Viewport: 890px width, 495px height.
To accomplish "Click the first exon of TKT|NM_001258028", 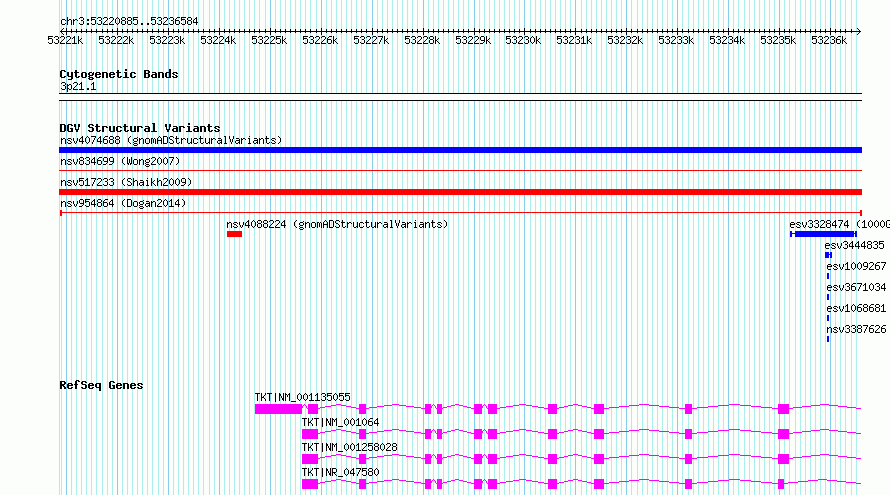I will (x=310, y=459).
